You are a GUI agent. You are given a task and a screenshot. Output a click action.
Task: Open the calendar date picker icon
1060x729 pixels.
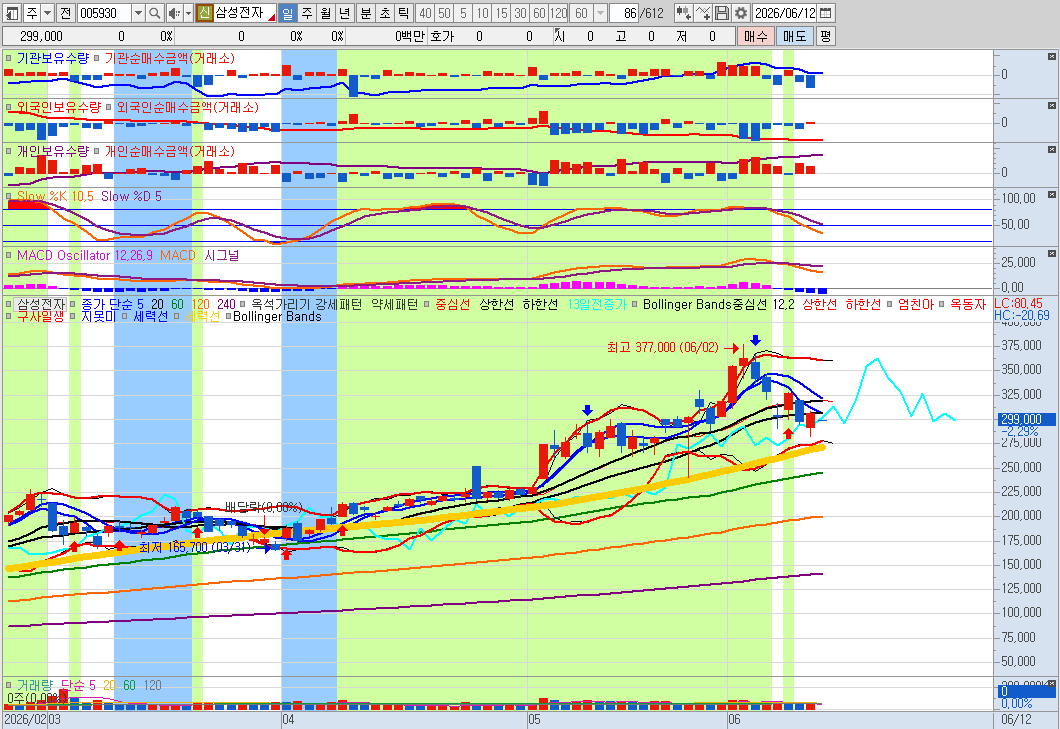coord(826,13)
